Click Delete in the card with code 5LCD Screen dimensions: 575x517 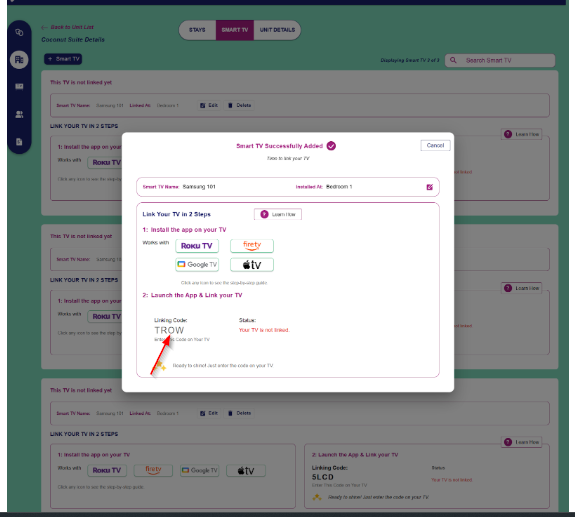[x=240, y=413]
